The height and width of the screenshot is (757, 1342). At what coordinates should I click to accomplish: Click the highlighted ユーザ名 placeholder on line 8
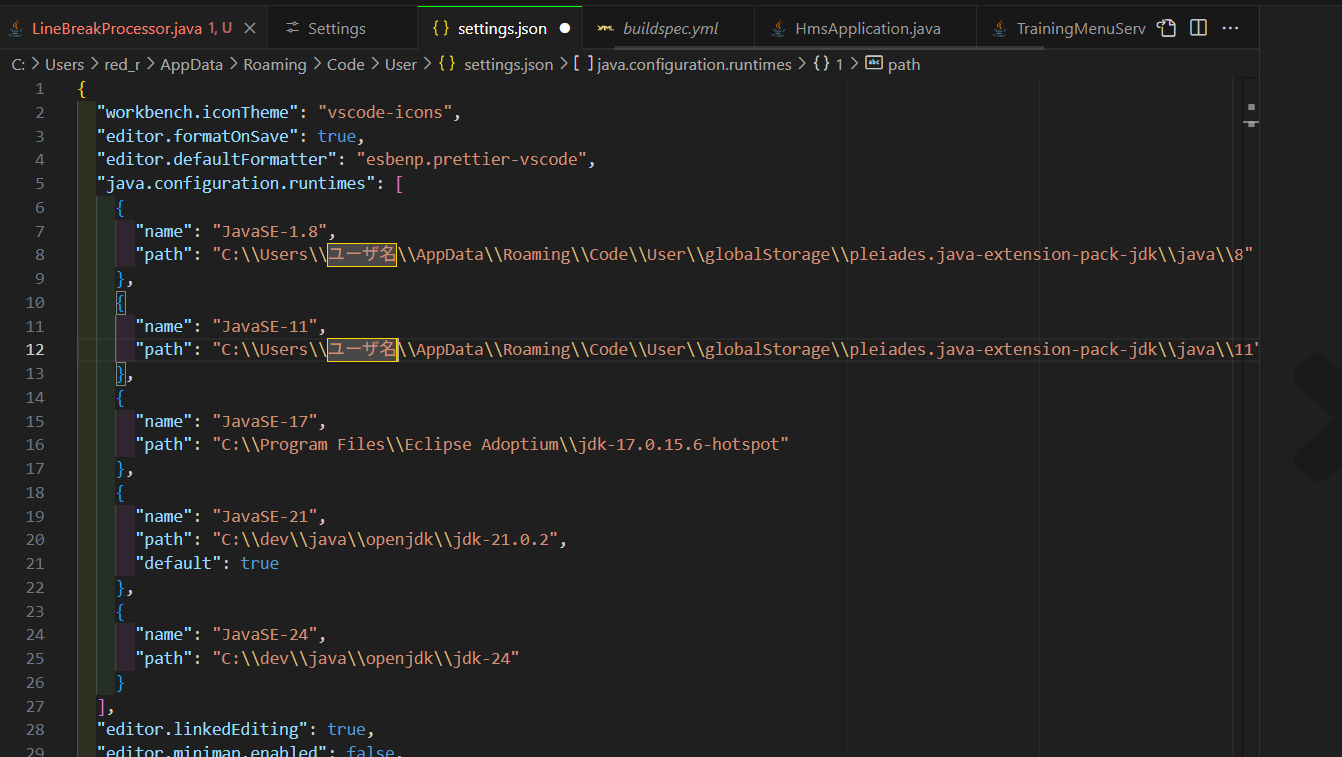pyautogui.click(x=361, y=254)
